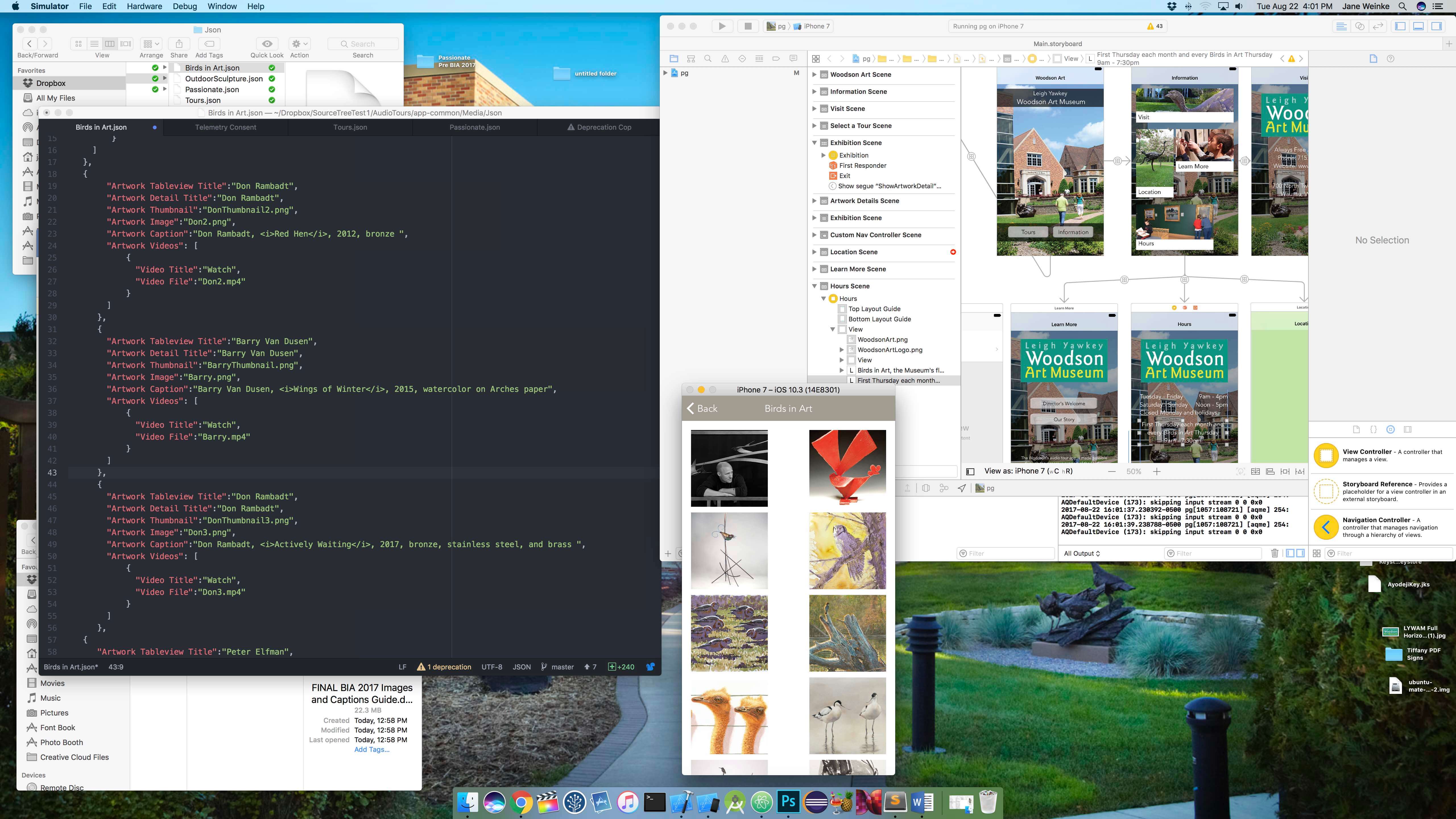Open the Project navigator in Xcode
The height and width of the screenshot is (819, 1456).
674,59
